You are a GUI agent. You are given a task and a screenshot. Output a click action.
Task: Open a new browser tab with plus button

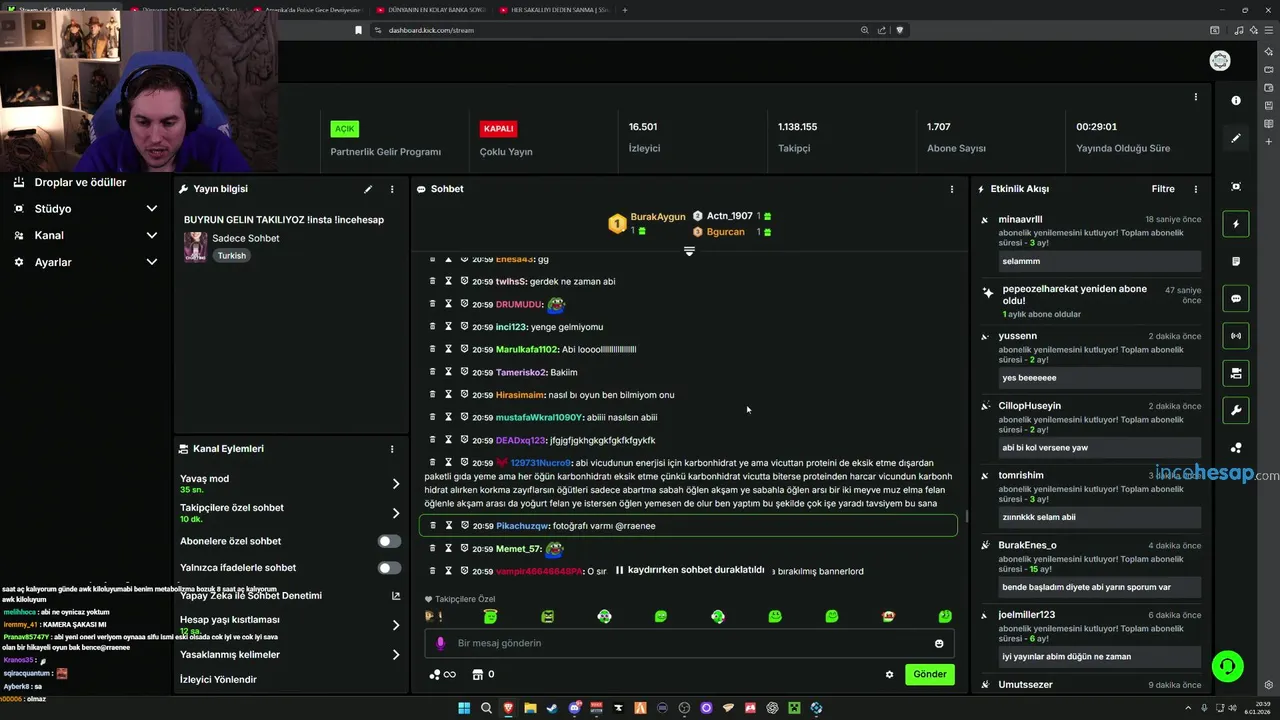pos(625,10)
